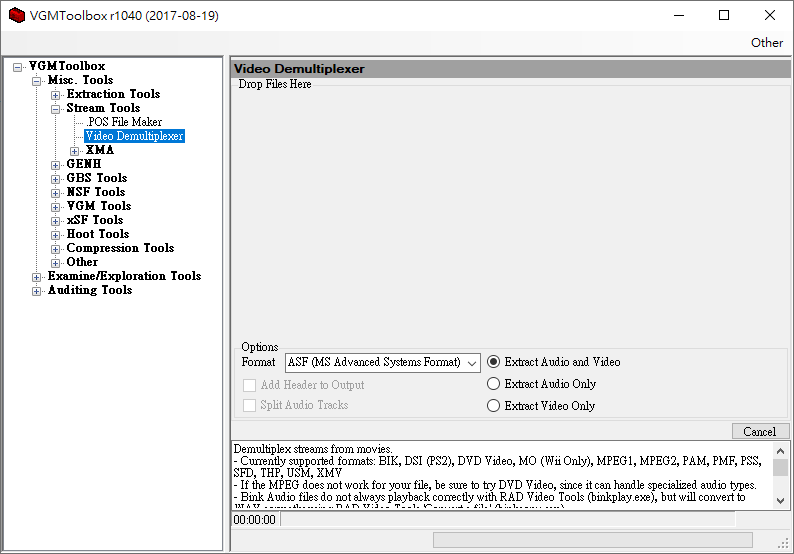This screenshot has height=554, width=794.
Task: Collapse the Misc. Tools node
Action: (36, 81)
